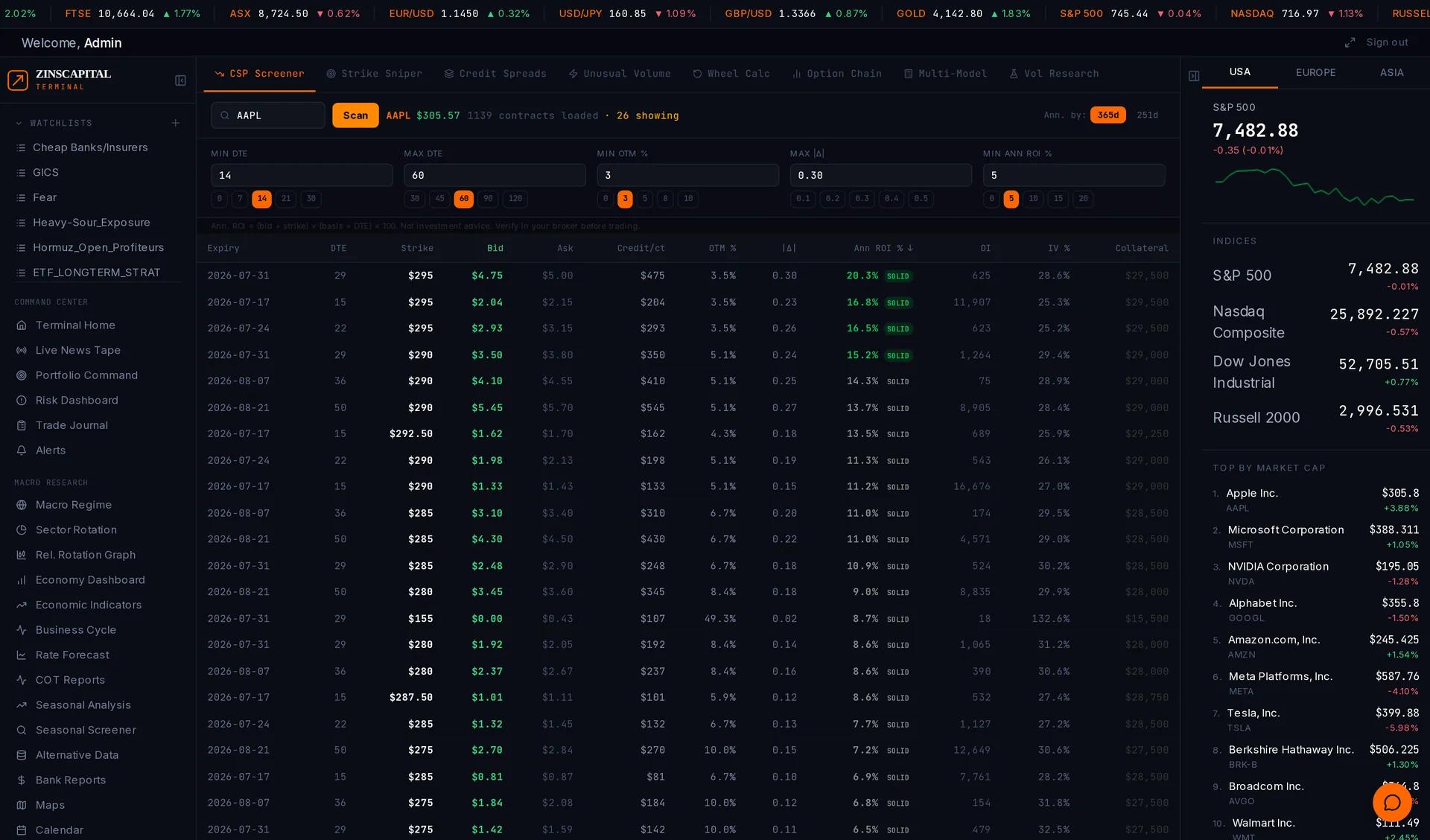Sort table by Strike column header
1430x840 pixels.
pyautogui.click(x=416, y=248)
